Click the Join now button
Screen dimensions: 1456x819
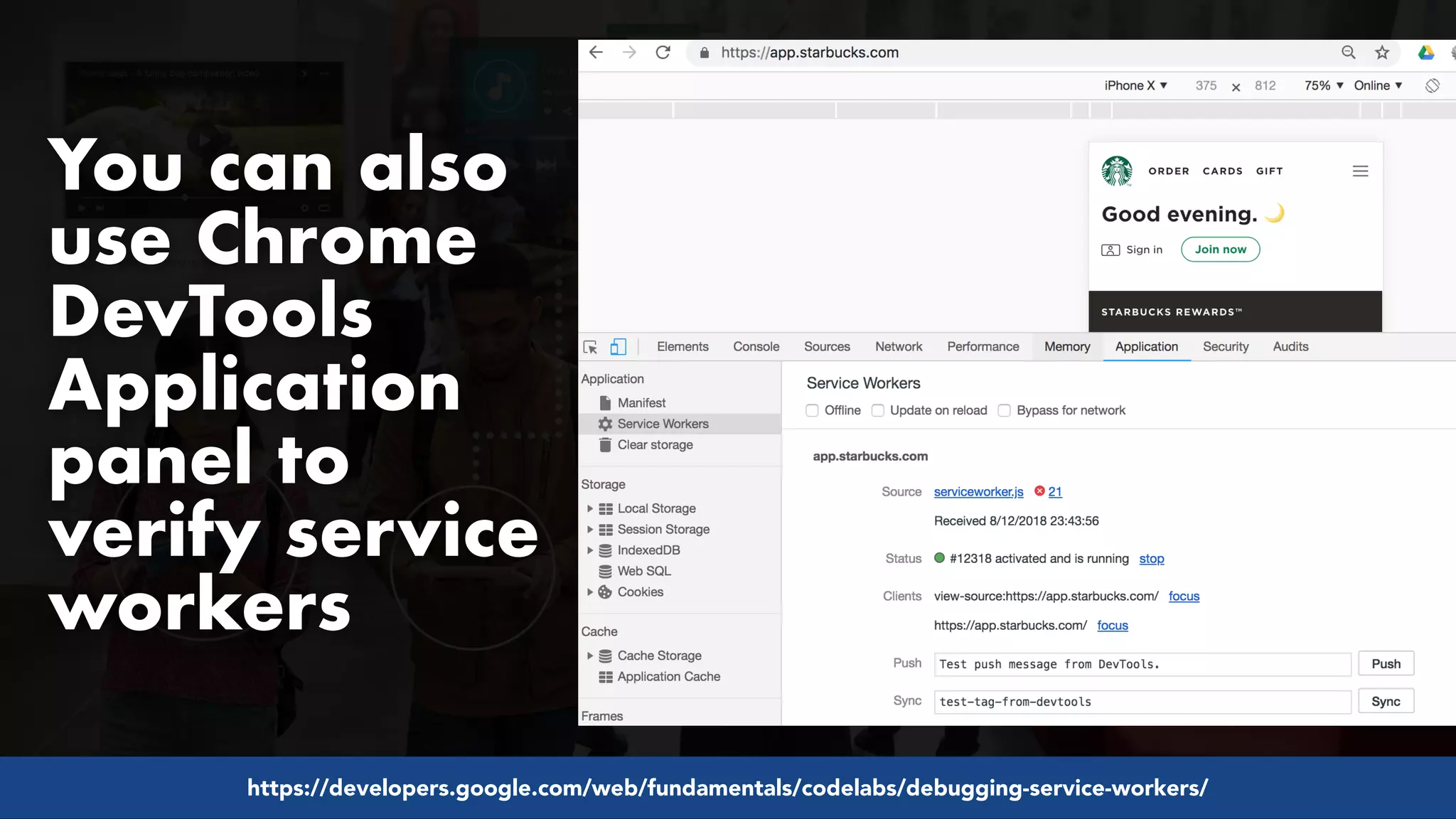(1221, 250)
